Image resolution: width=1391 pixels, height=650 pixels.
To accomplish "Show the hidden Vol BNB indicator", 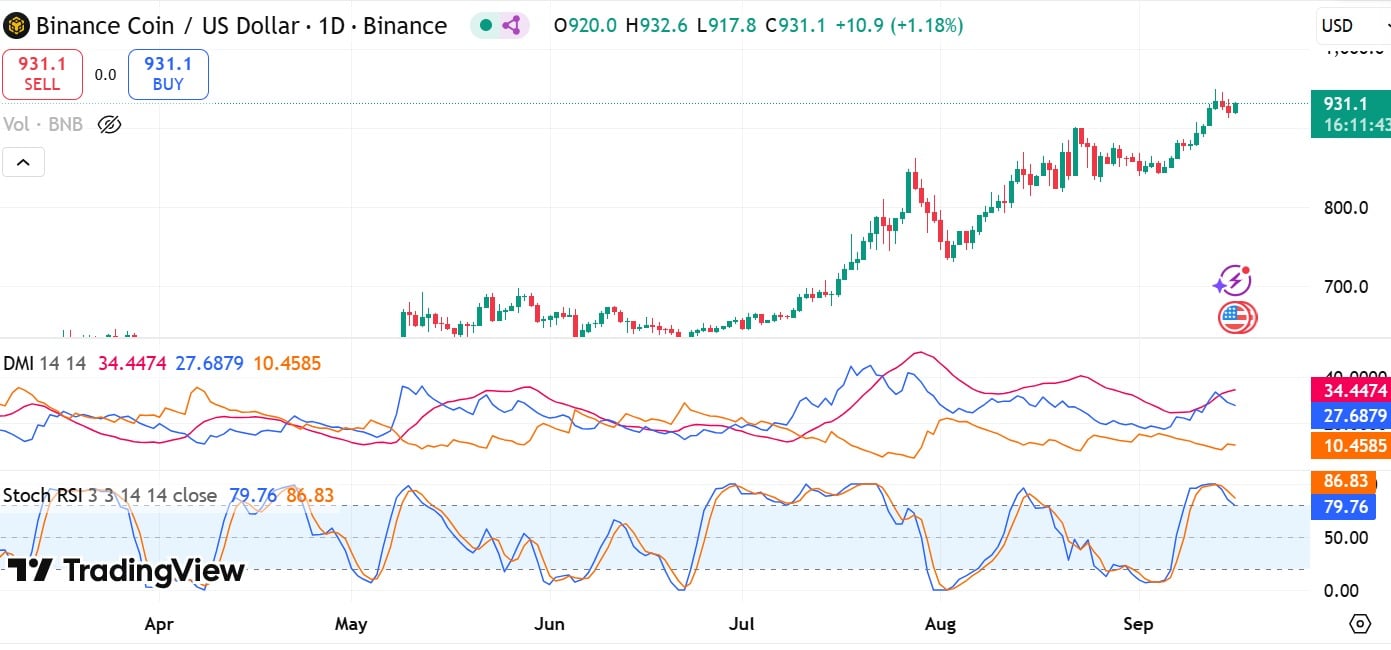I will [110, 125].
